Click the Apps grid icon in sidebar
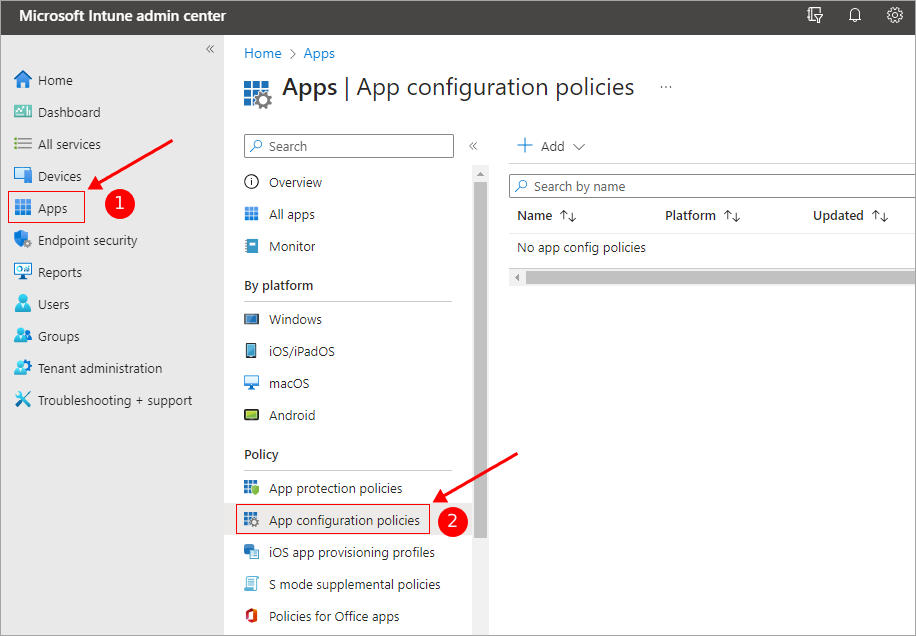This screenshot has width=916, height=636. (23, 208)
